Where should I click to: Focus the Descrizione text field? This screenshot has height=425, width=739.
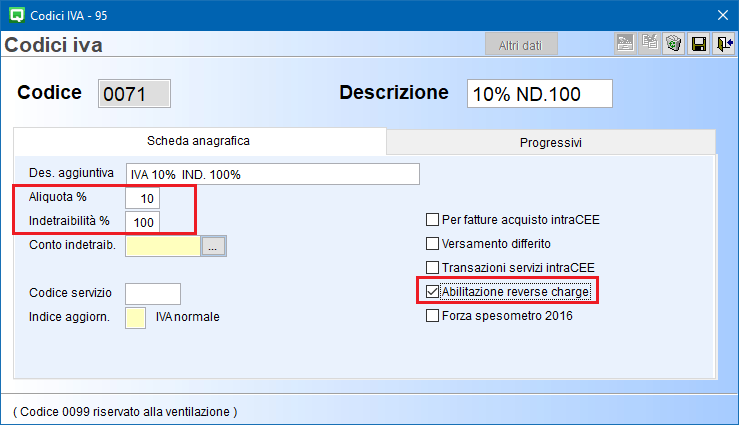point(539,93)
